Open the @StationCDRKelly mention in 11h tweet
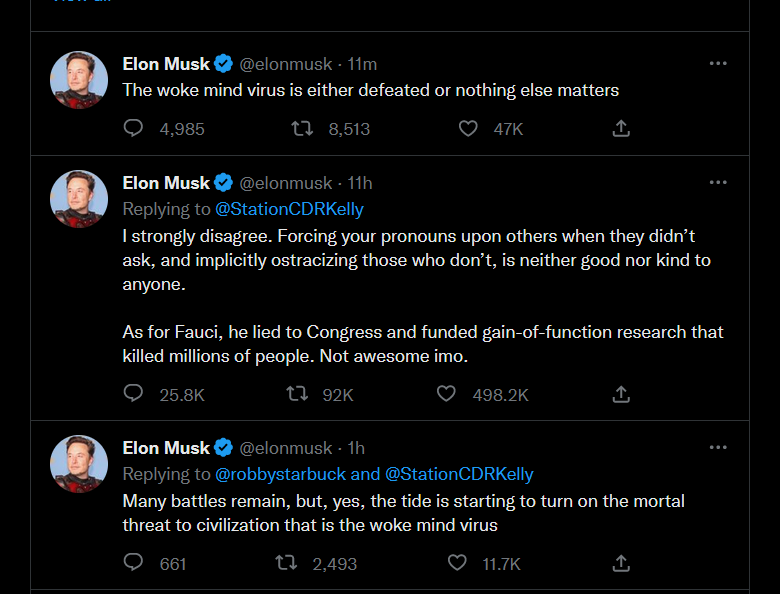The height and width of the screenshot is (594, 780). tap(289, 209)
